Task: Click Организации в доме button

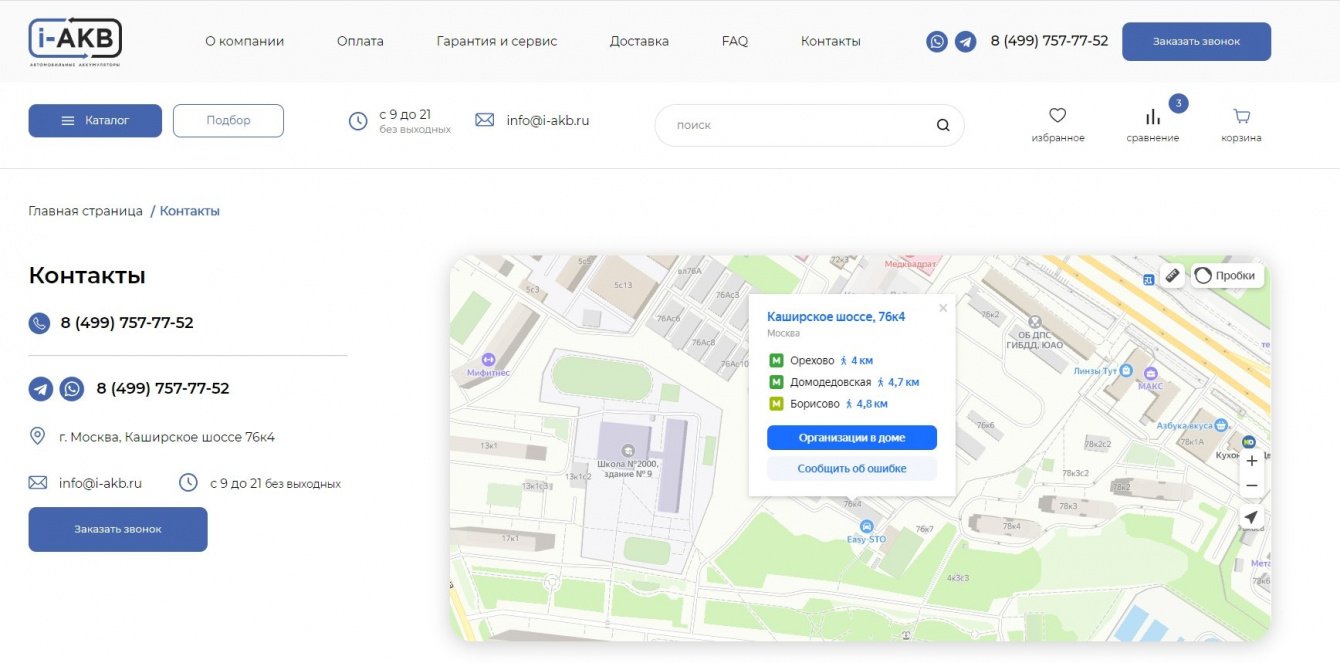Action: (852, 438)
